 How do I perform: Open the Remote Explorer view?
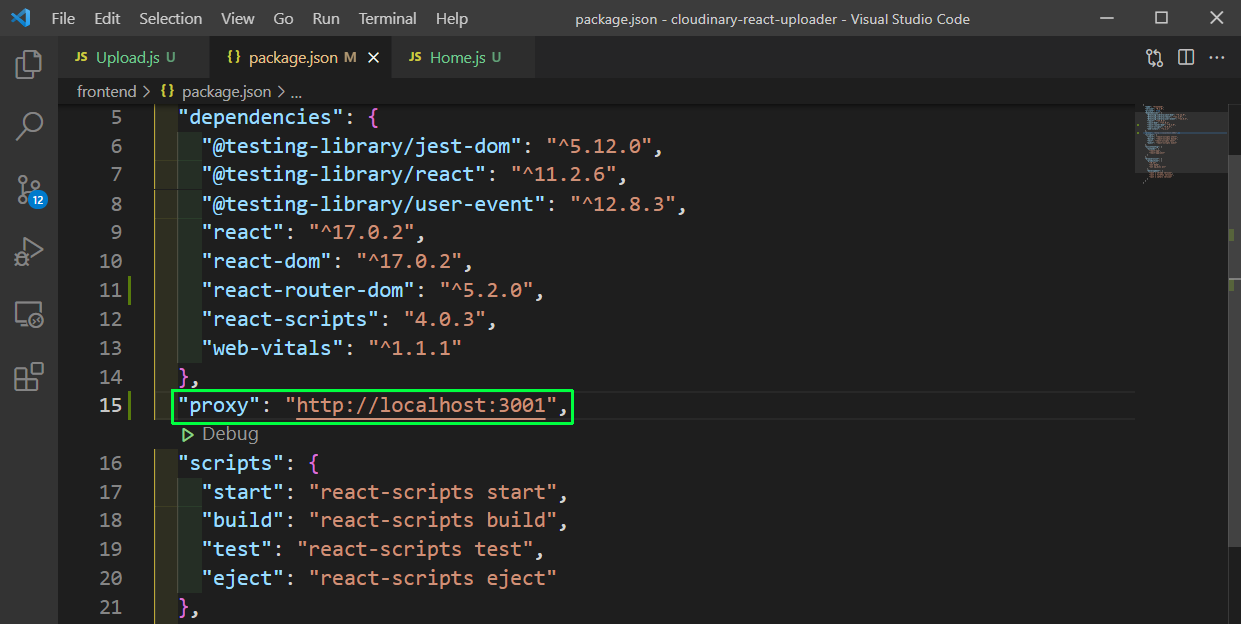coord(29,315)
